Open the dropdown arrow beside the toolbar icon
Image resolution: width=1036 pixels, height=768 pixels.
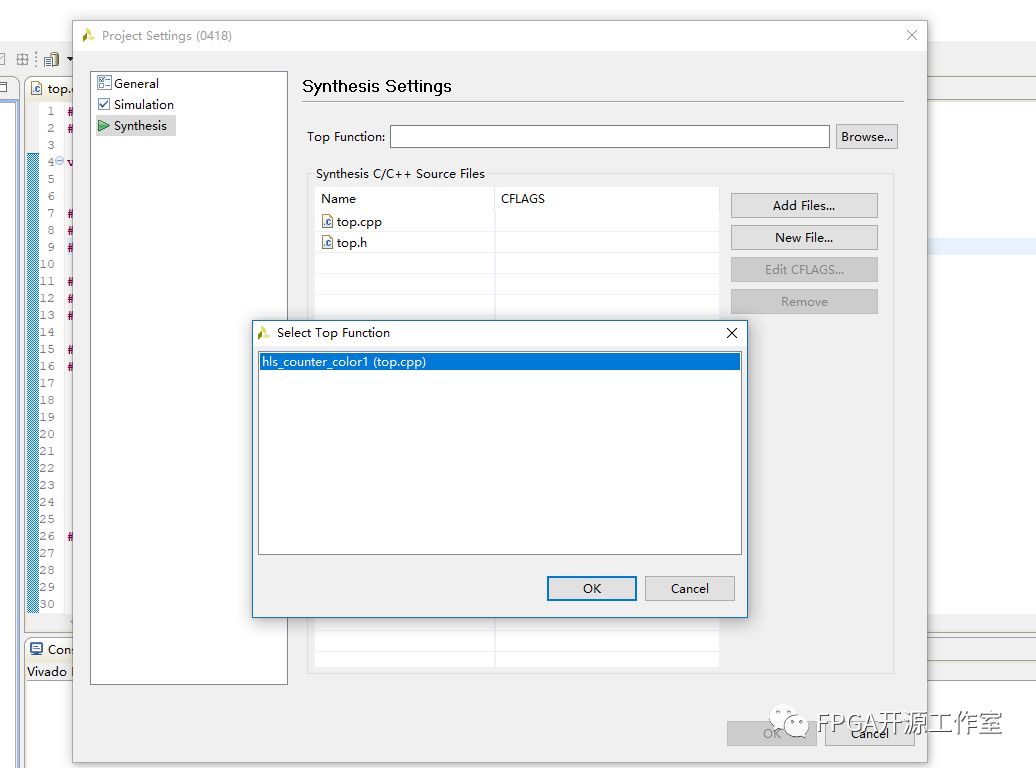tap(69, 60)
